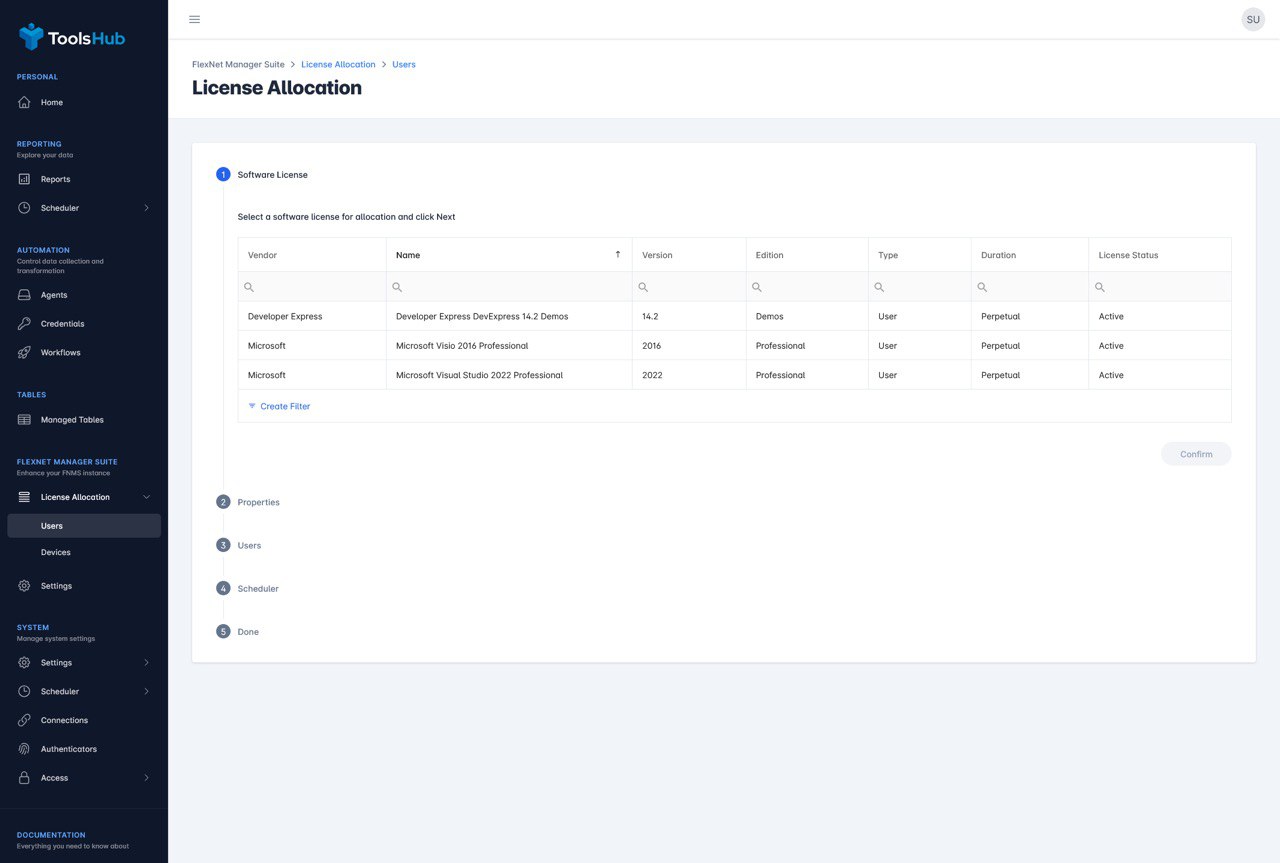Click the System Scheduler clock icon

24,692
